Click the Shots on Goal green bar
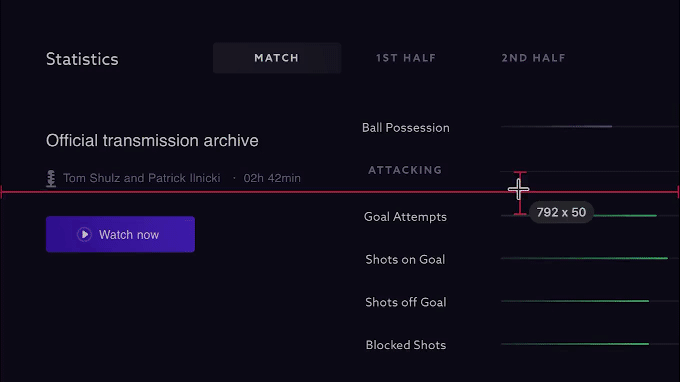This screenshot has height=382, width=680. [584, 258]
